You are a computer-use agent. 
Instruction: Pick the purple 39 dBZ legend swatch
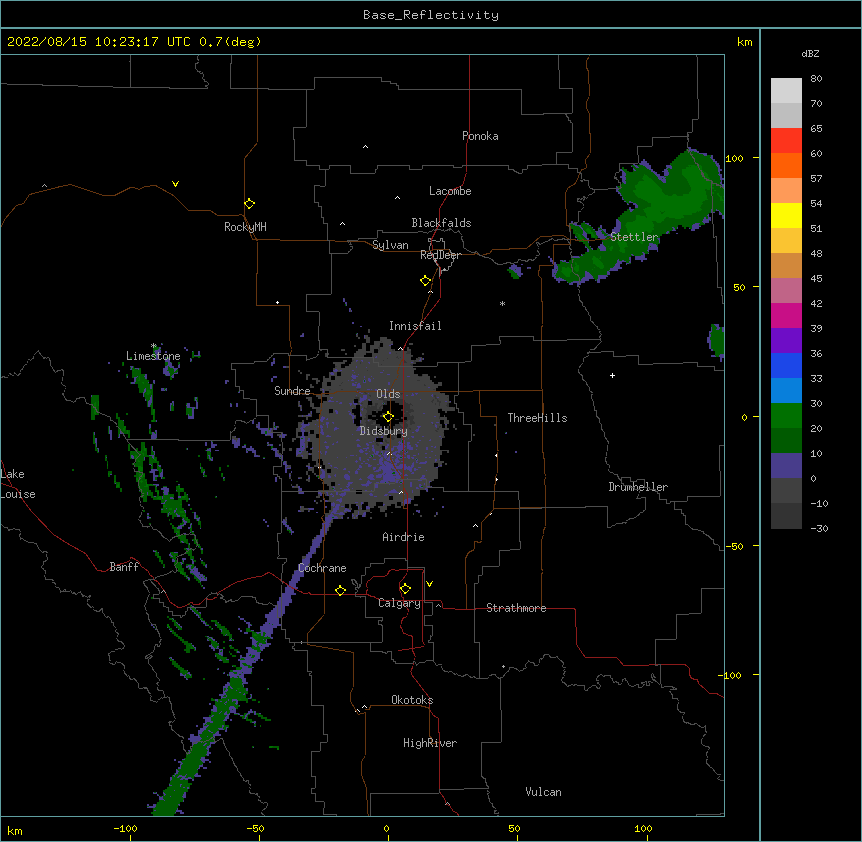coord(786,340)
